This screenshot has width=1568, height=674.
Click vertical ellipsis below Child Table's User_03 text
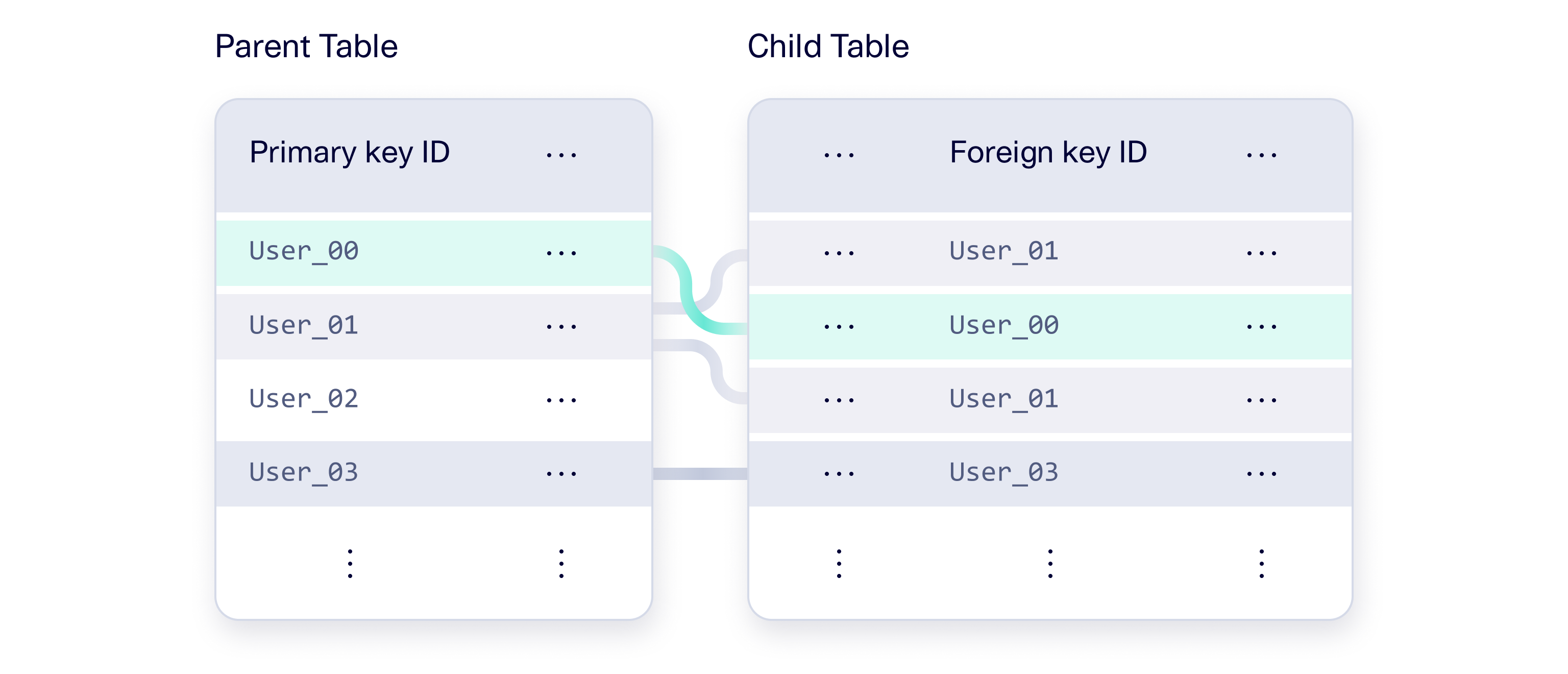[1050, 563]
